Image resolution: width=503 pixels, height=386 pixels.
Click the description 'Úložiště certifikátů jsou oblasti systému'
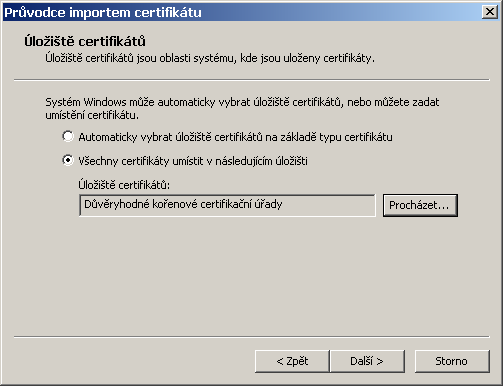(210, 58)
